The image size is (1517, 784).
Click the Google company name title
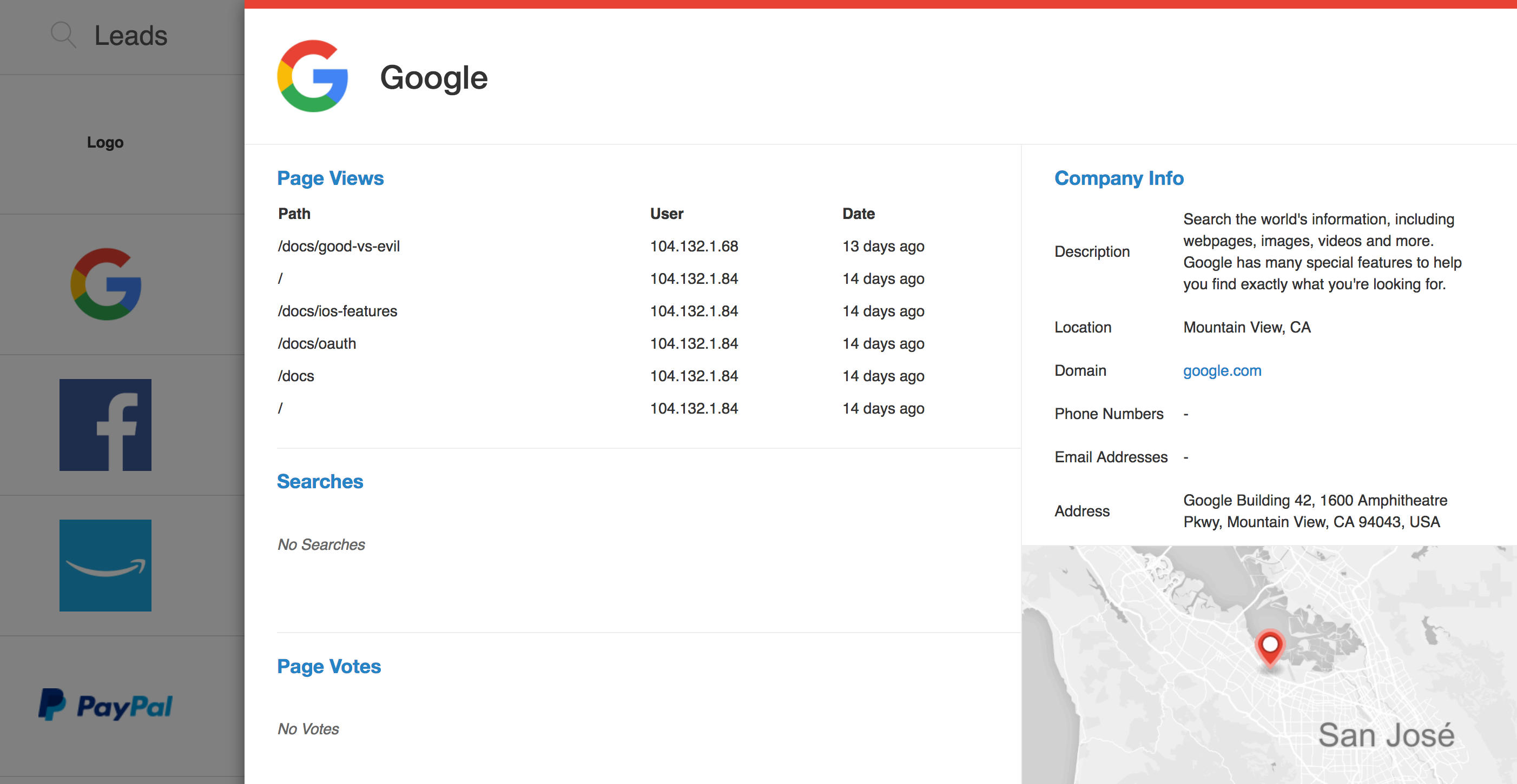[x=433, y=78]
